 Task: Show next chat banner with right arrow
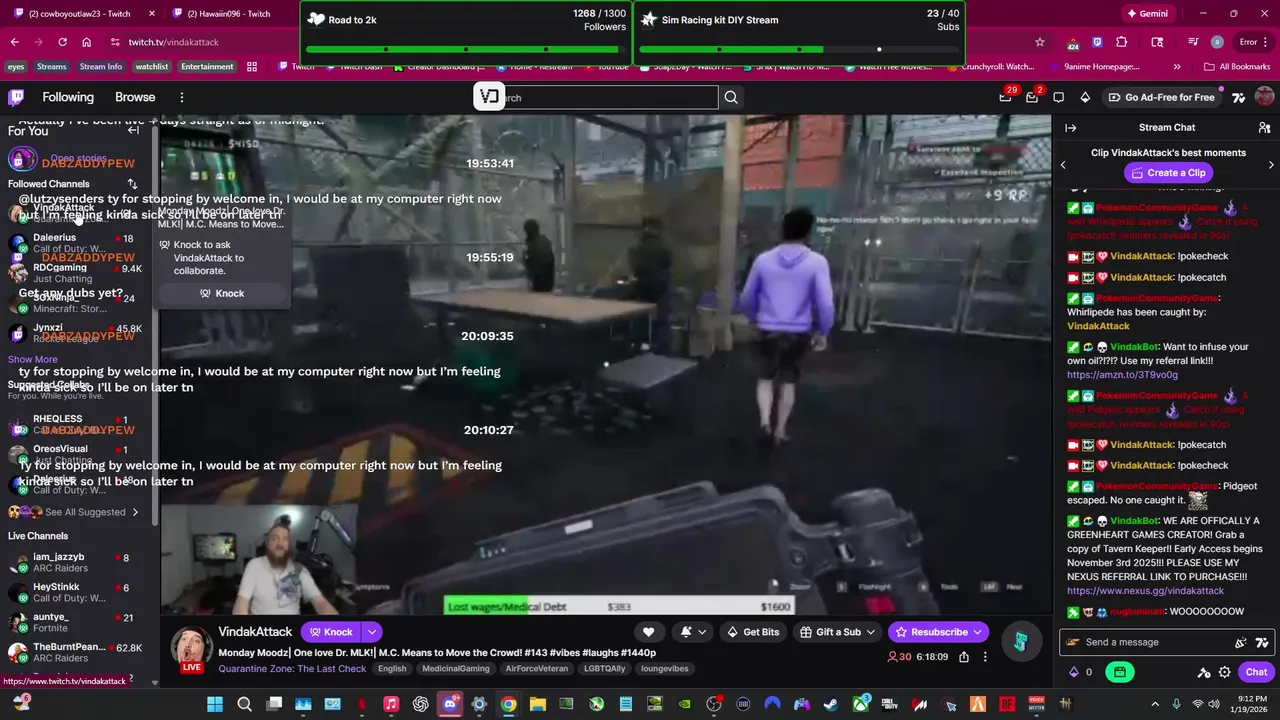tap(1271, 164)
